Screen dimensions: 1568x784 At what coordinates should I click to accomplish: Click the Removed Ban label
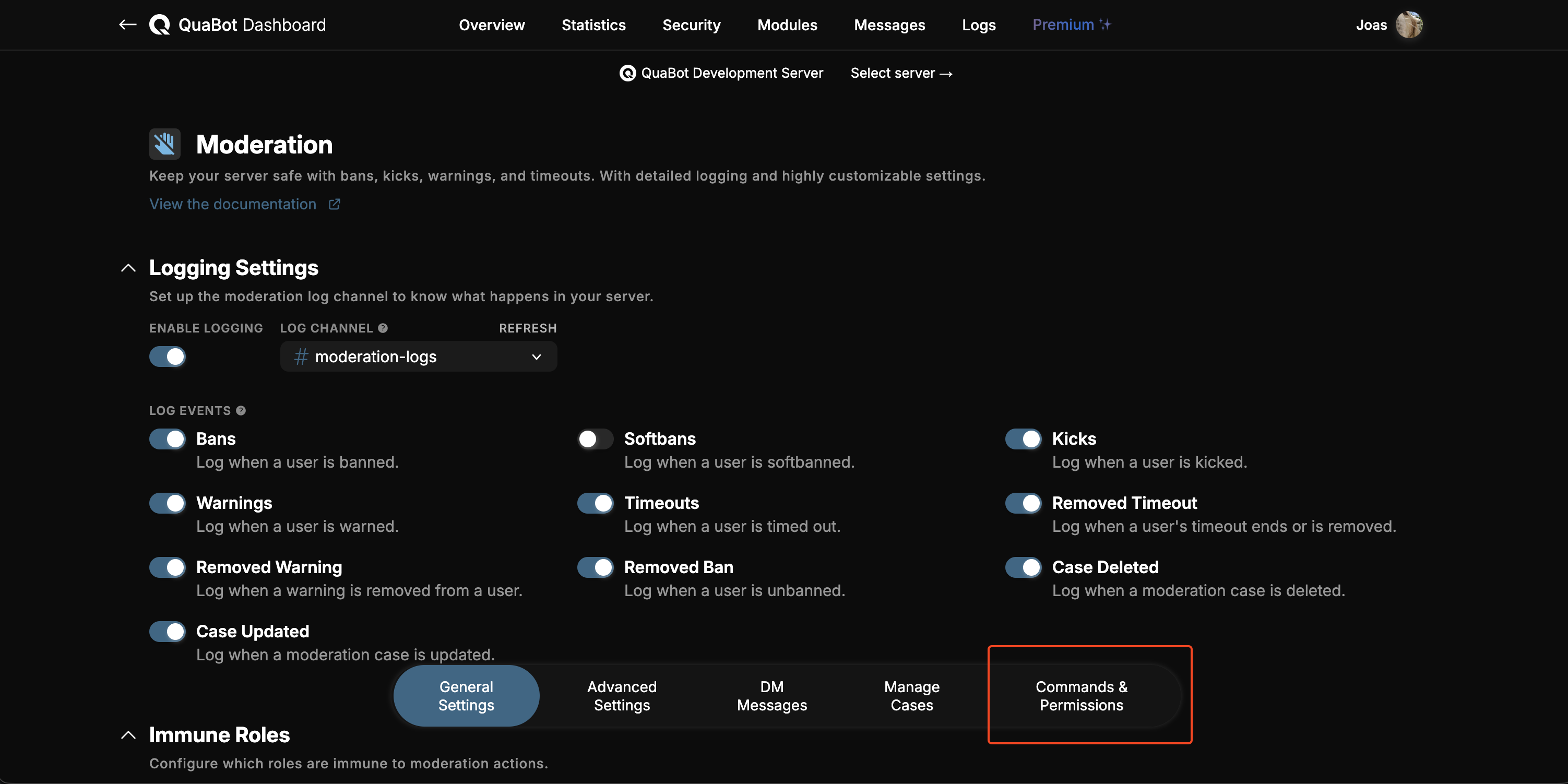[x=679, y=567]
